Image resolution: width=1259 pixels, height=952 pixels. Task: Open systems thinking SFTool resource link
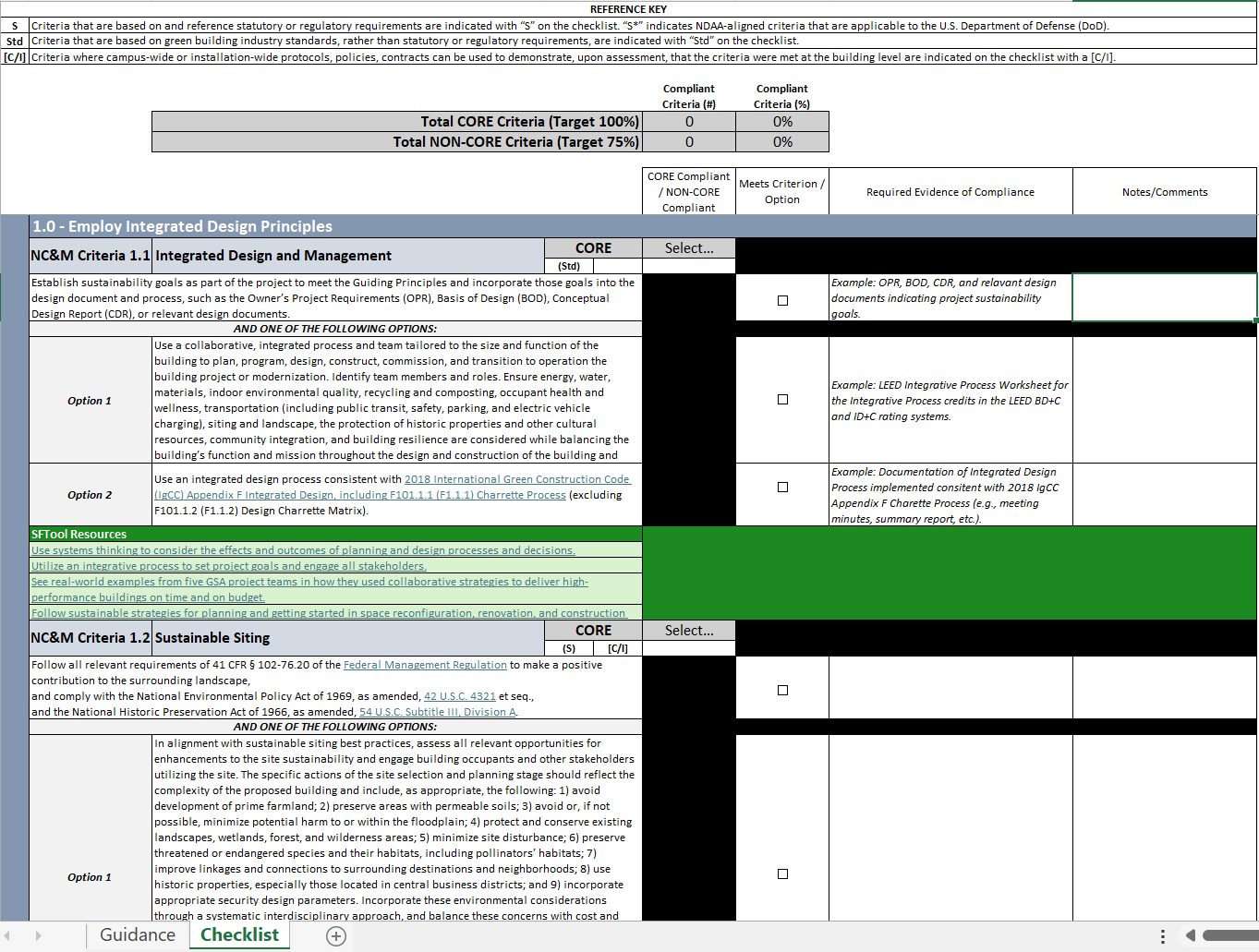coord(303,550)
